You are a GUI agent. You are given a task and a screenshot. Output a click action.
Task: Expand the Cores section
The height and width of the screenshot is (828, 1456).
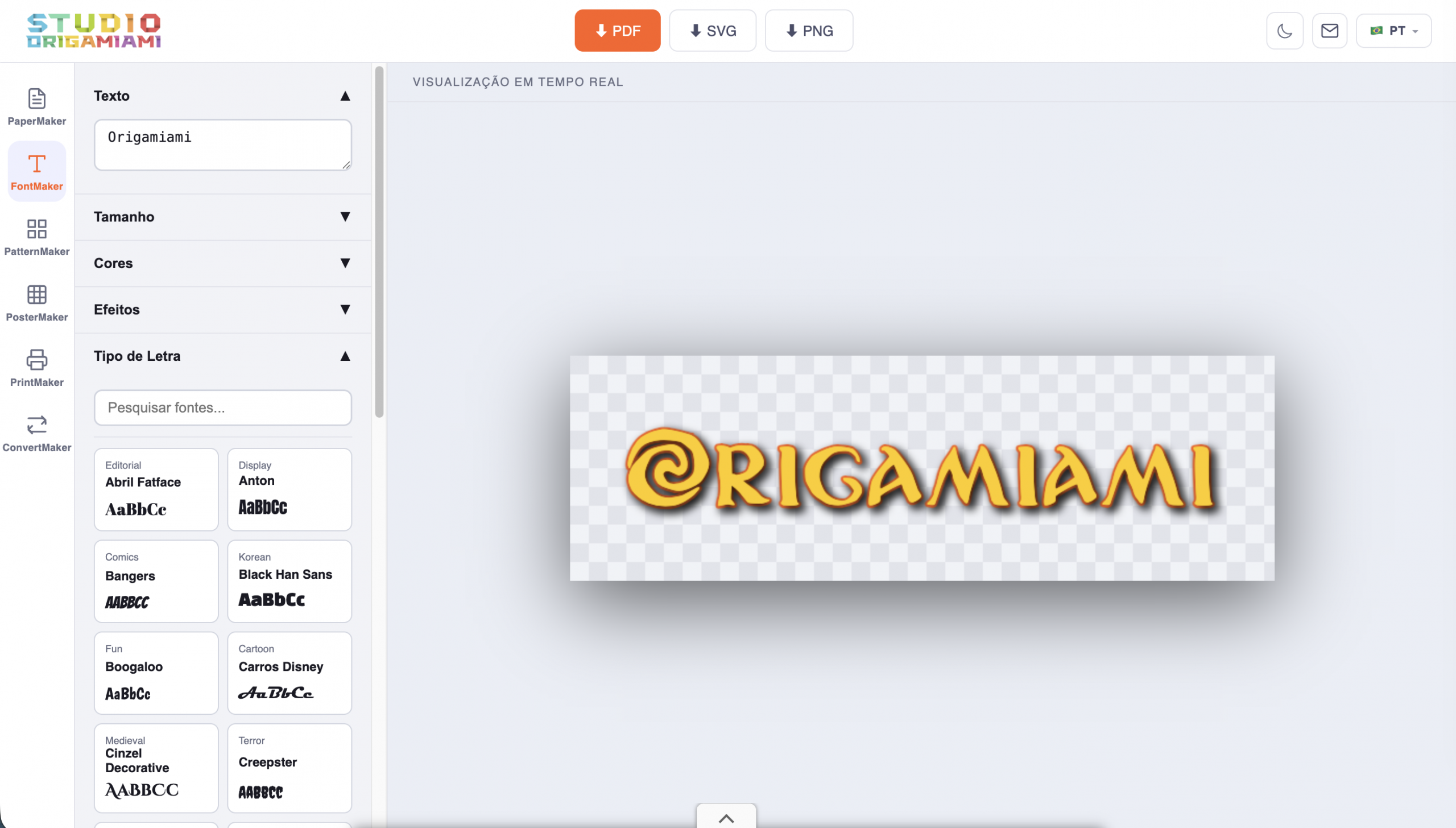tap(222, 263)
